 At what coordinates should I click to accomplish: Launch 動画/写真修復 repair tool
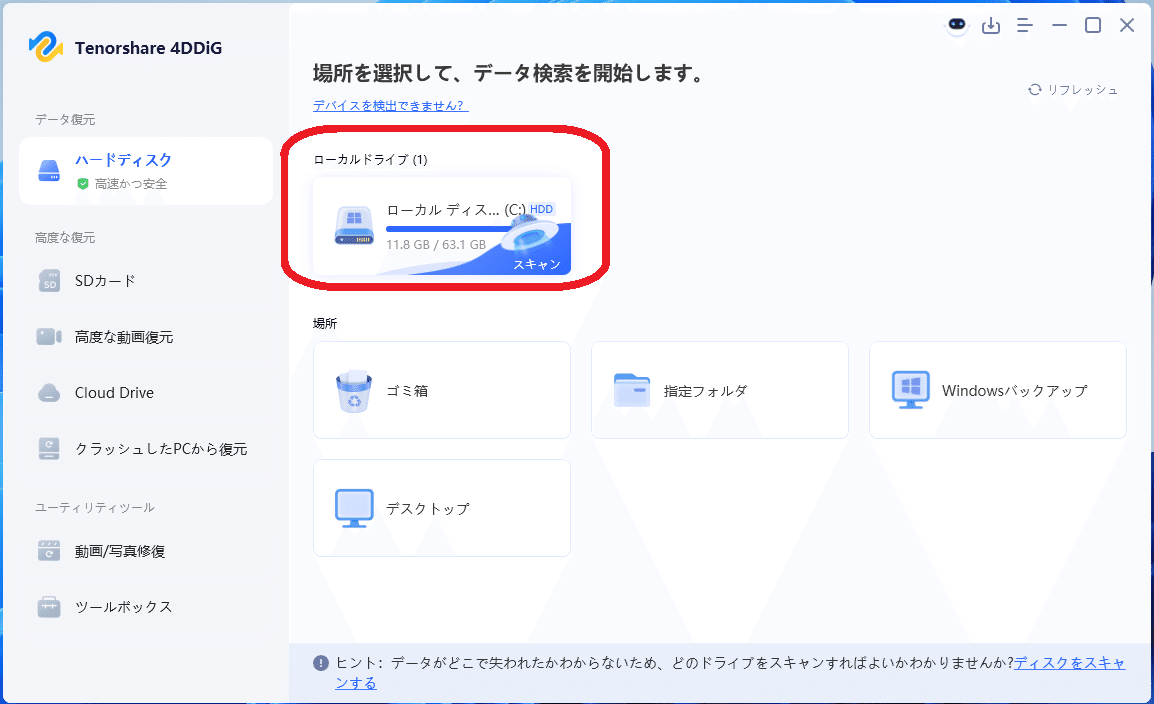[x=110, y=550]
